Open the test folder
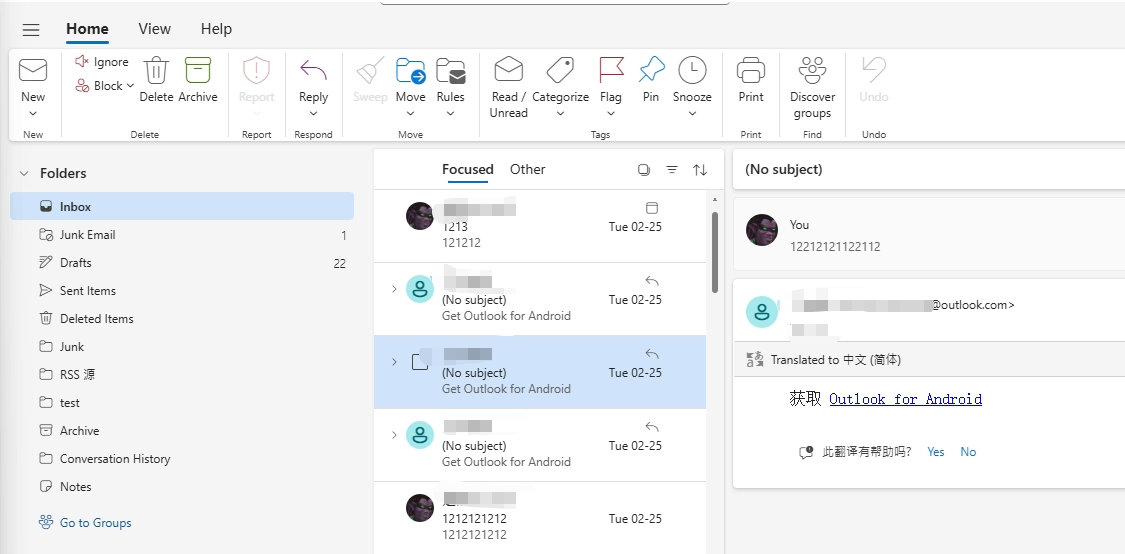Viewport: 1125px width, 554px height. coord(182,403)
